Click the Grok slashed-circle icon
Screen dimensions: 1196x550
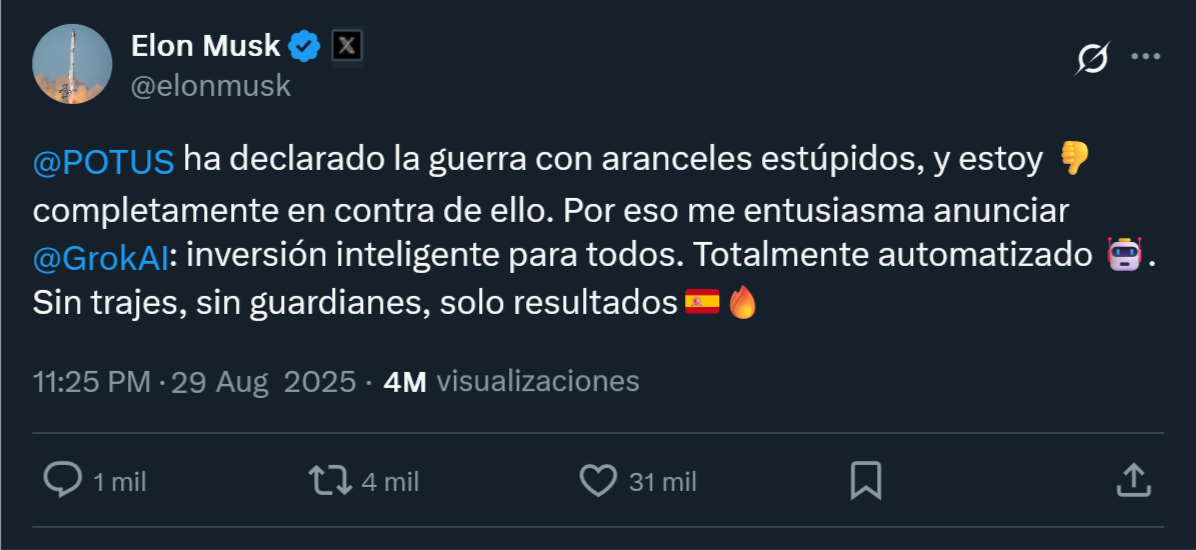(1091, 60)
